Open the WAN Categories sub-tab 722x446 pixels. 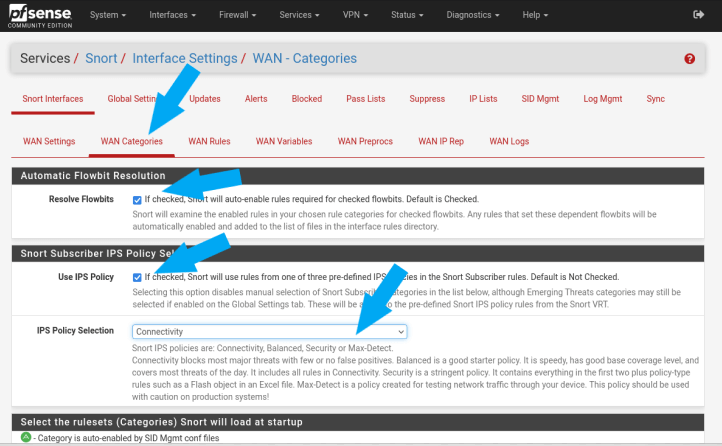[132, 141]
